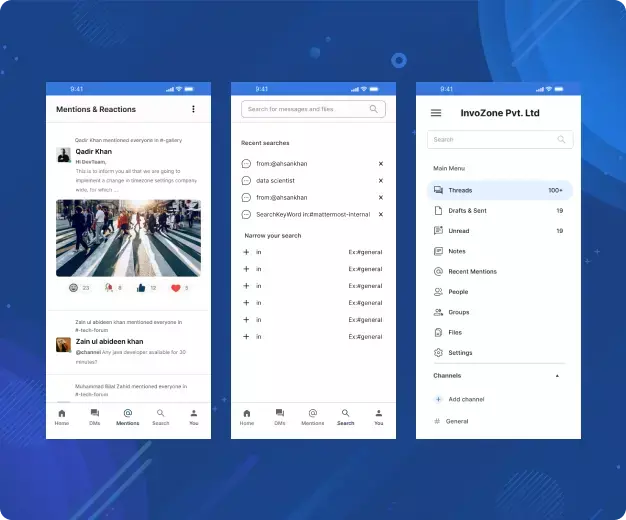Open Files from the Main Menu
The height and width of the screenshot is (520, 626).
[x=455, y=332]
